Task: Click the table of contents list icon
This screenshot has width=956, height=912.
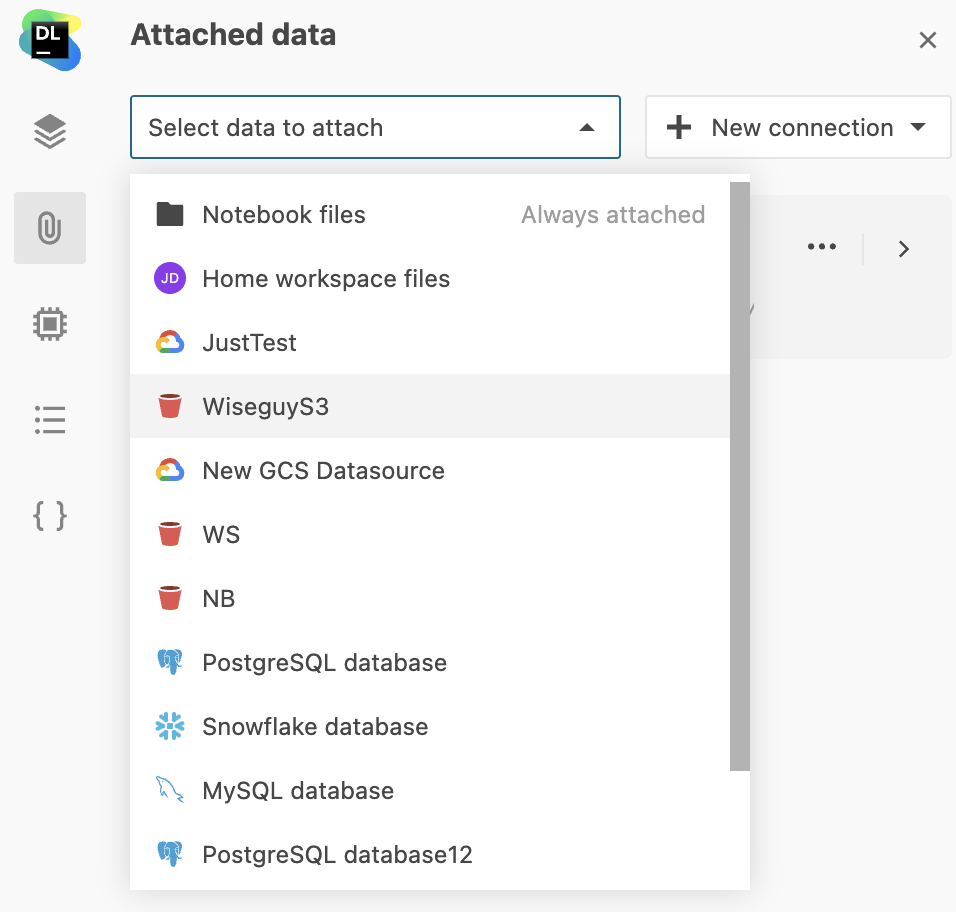Action: (50, 420)
